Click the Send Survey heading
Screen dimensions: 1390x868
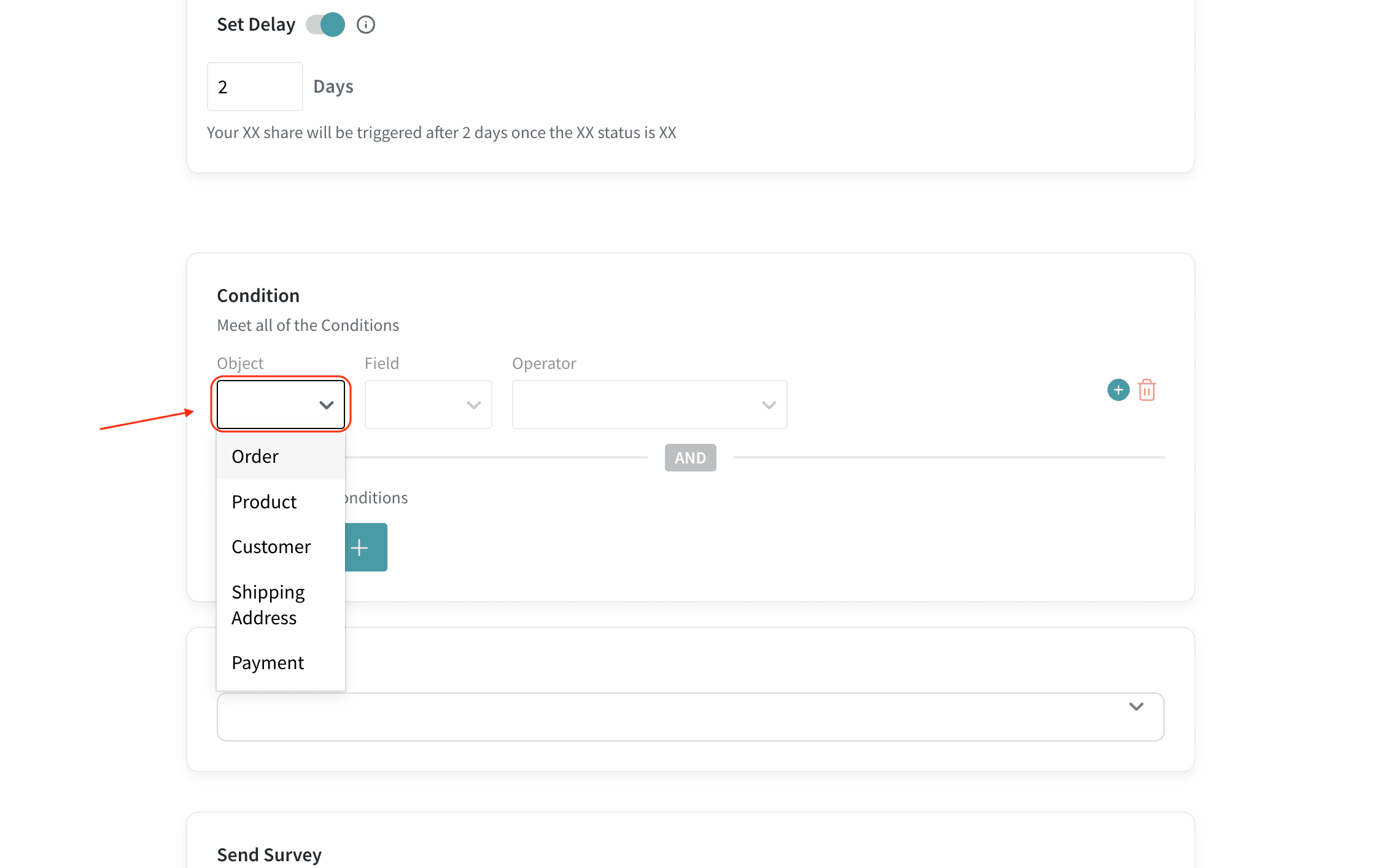pos(269,854)
